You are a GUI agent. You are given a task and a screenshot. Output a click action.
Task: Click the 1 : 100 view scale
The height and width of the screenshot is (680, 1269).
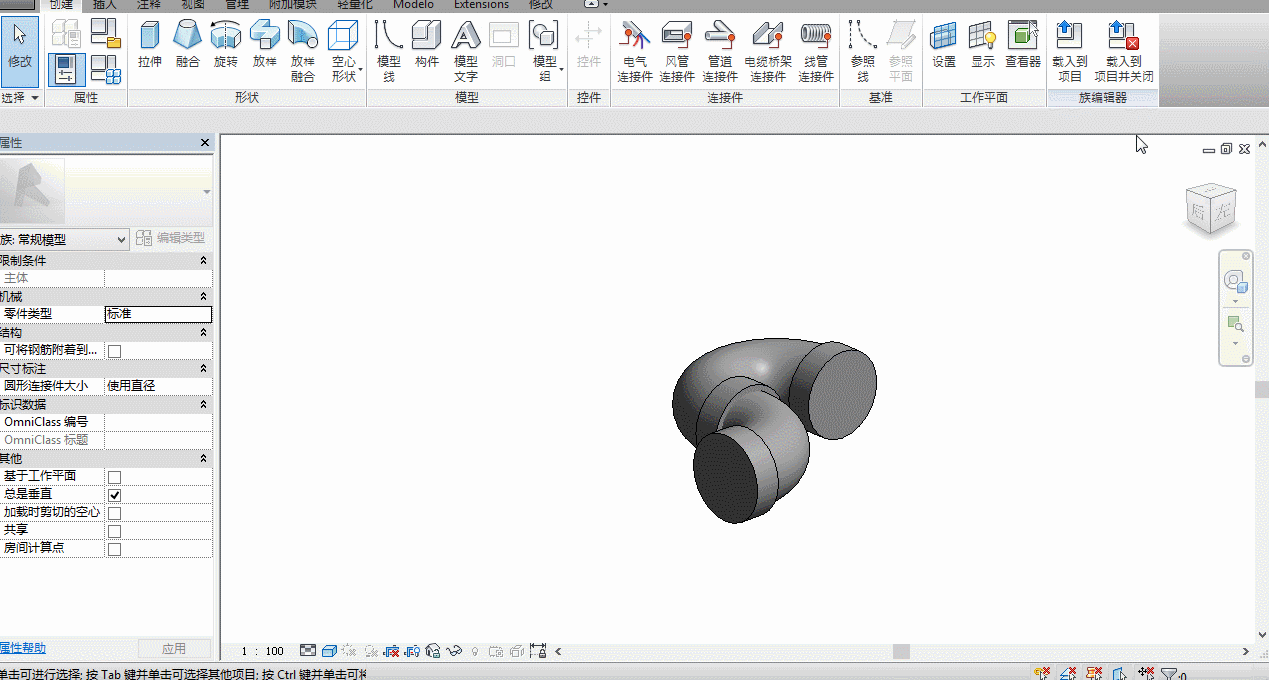pyautogui.click(x=263, y=651)
